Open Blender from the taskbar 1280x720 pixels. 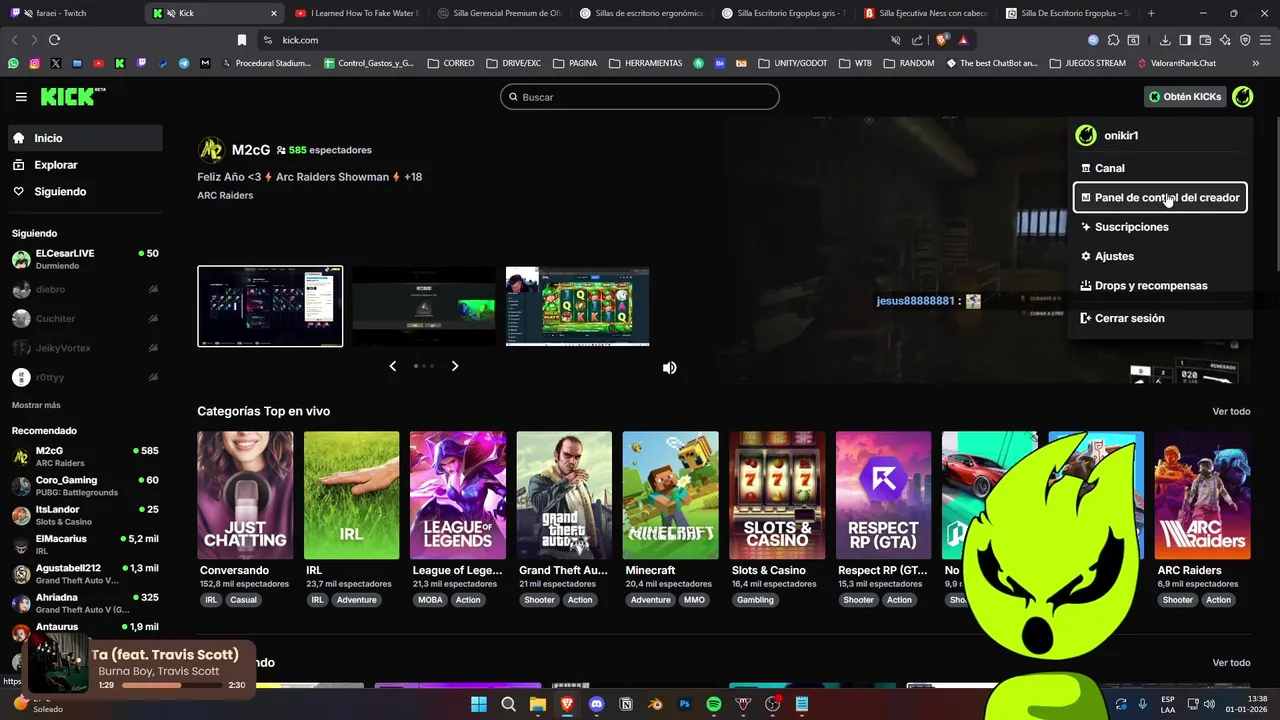click(x=655, y=704)
